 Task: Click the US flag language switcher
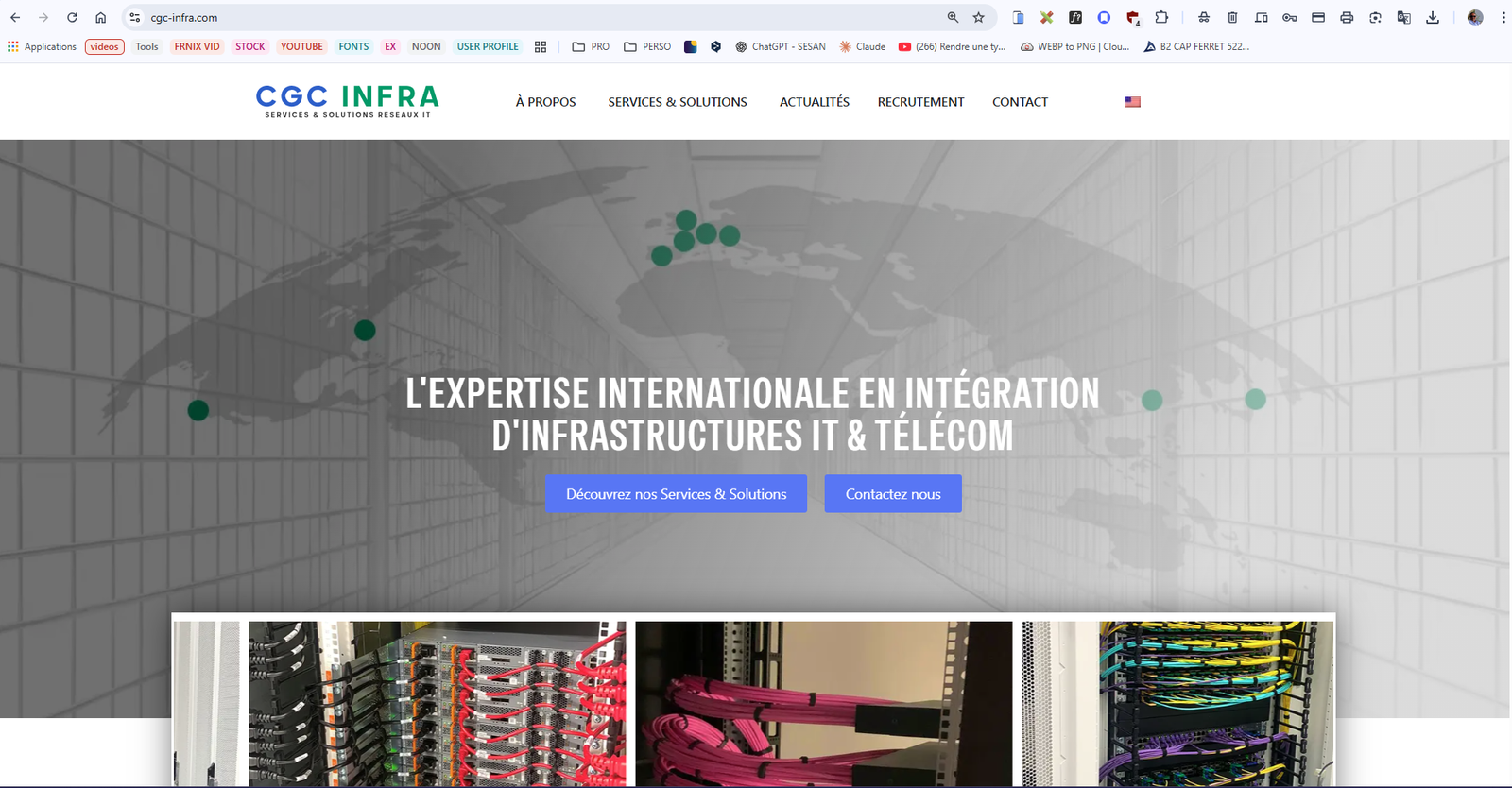(x=1132, y=102)
